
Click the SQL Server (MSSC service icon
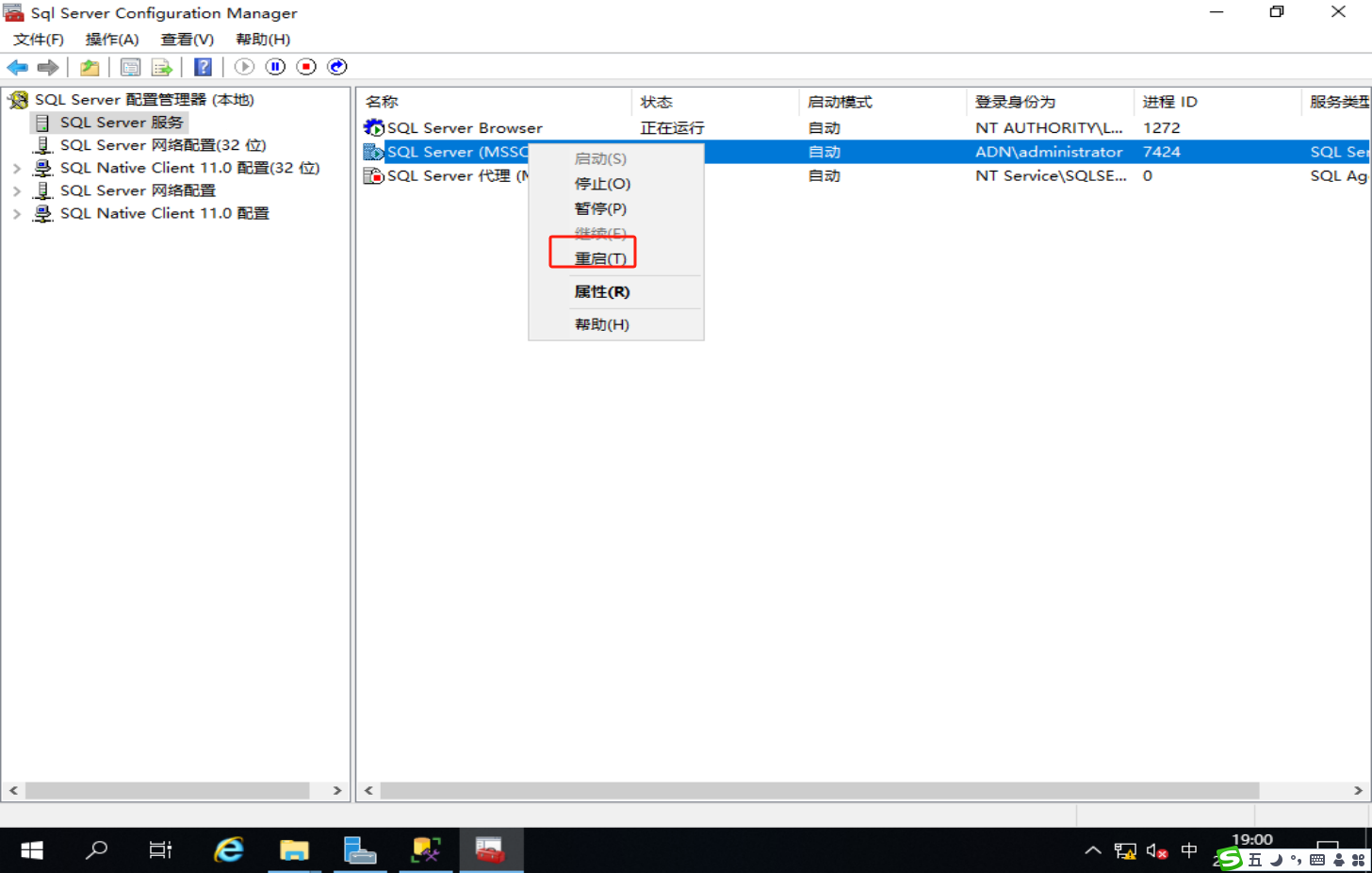[374, 152]
